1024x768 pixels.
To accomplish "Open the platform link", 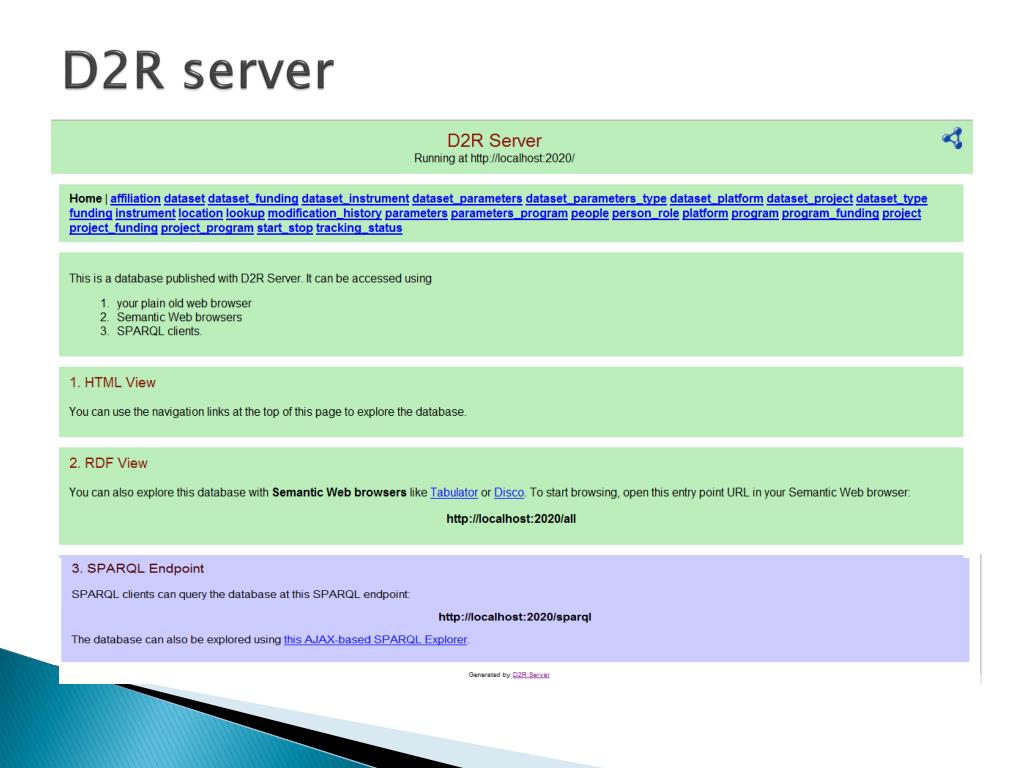I will tap(705, 214).
